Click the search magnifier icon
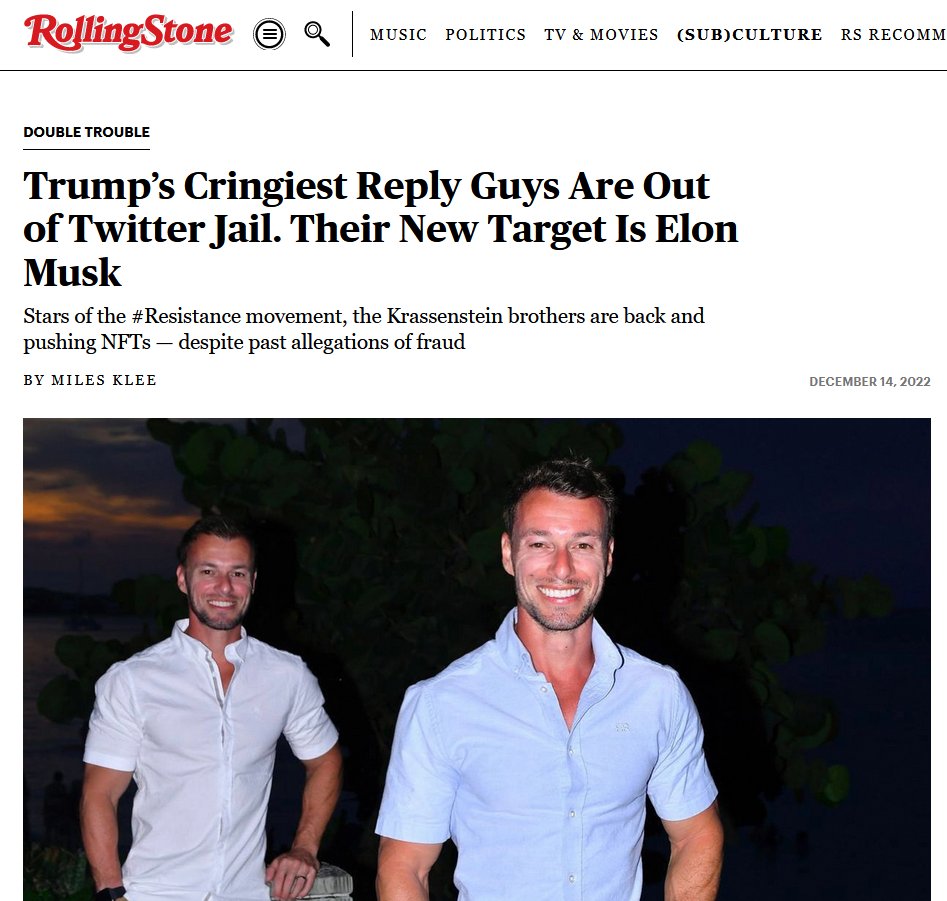The image size is (947, 901). point(316,34)
